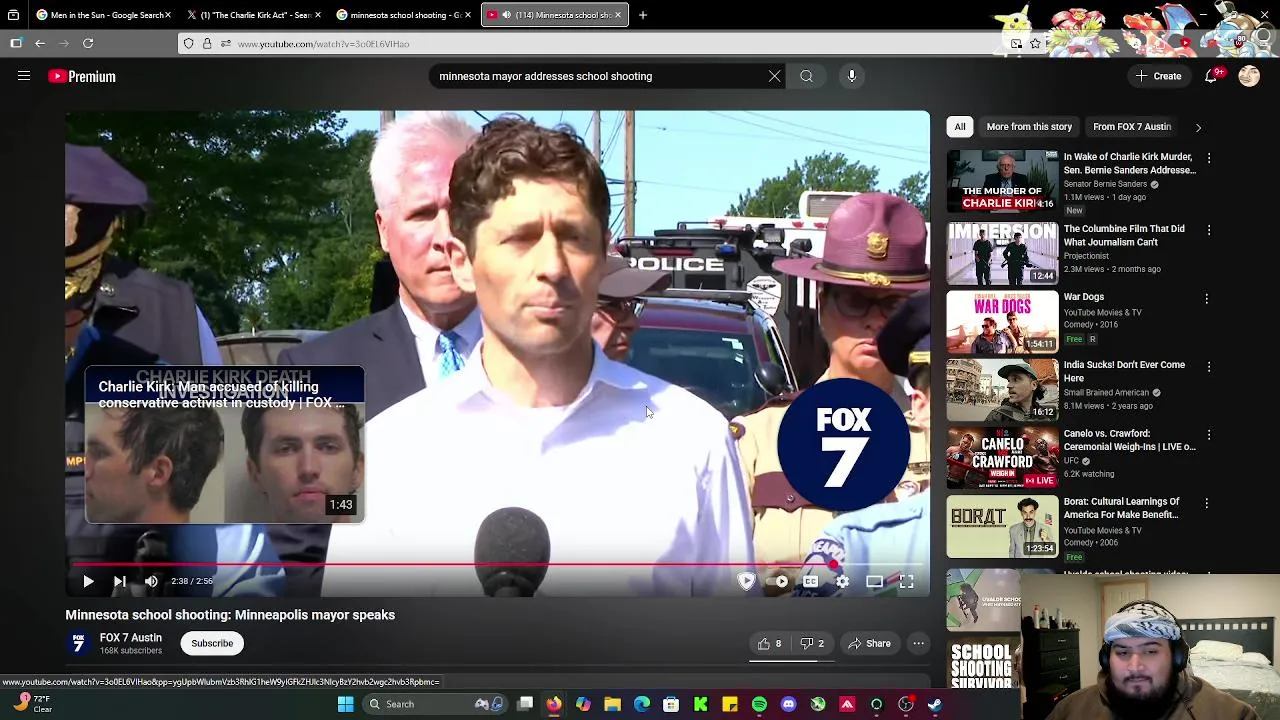
Task: Go to the YouTube Premium home logo
Action: coord(82,76)
